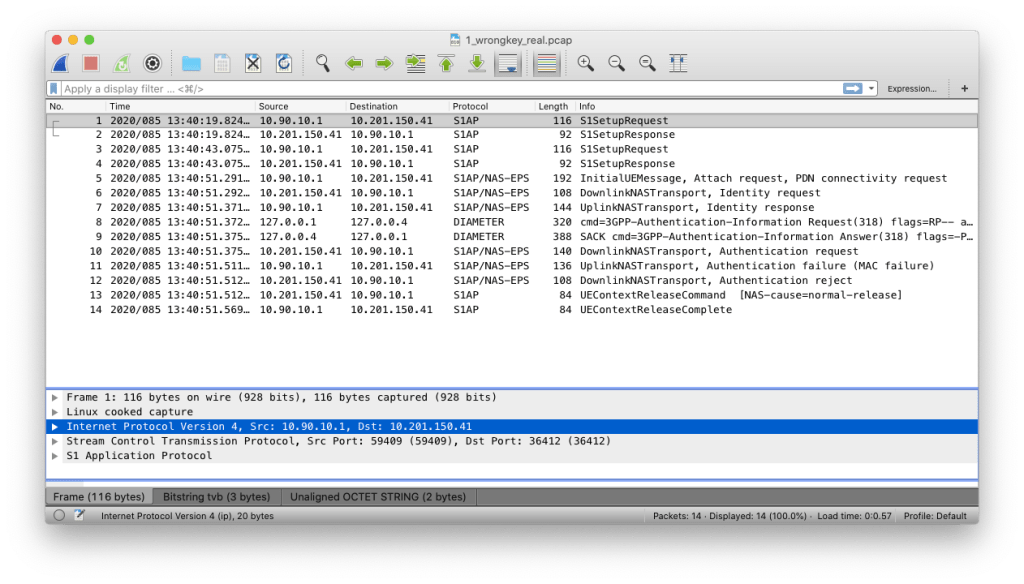
Task: Zoom in on packet list text
Action: click(585, 63)
